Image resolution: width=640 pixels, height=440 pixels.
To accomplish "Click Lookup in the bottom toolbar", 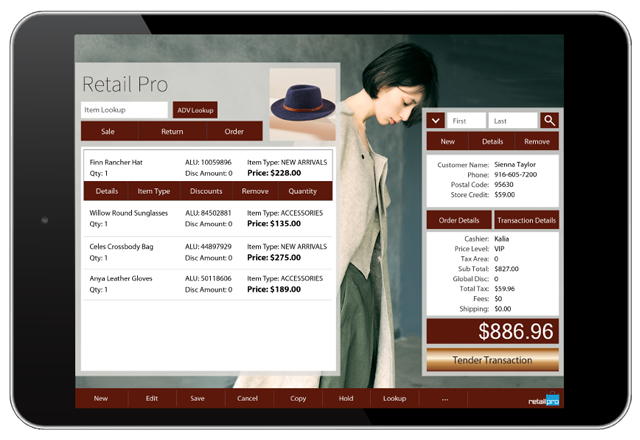I will pos(394,398).
